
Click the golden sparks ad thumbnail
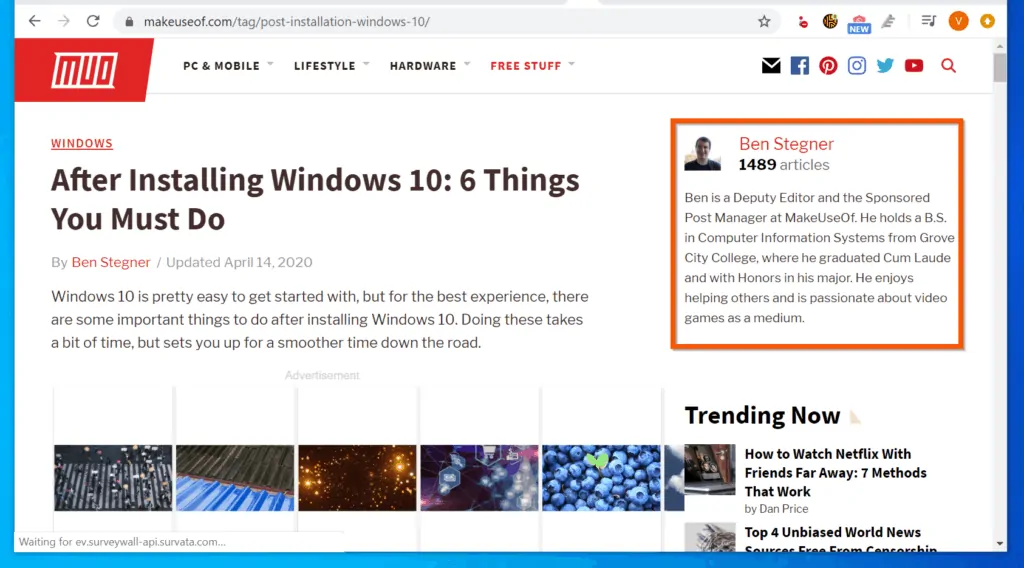357,478
